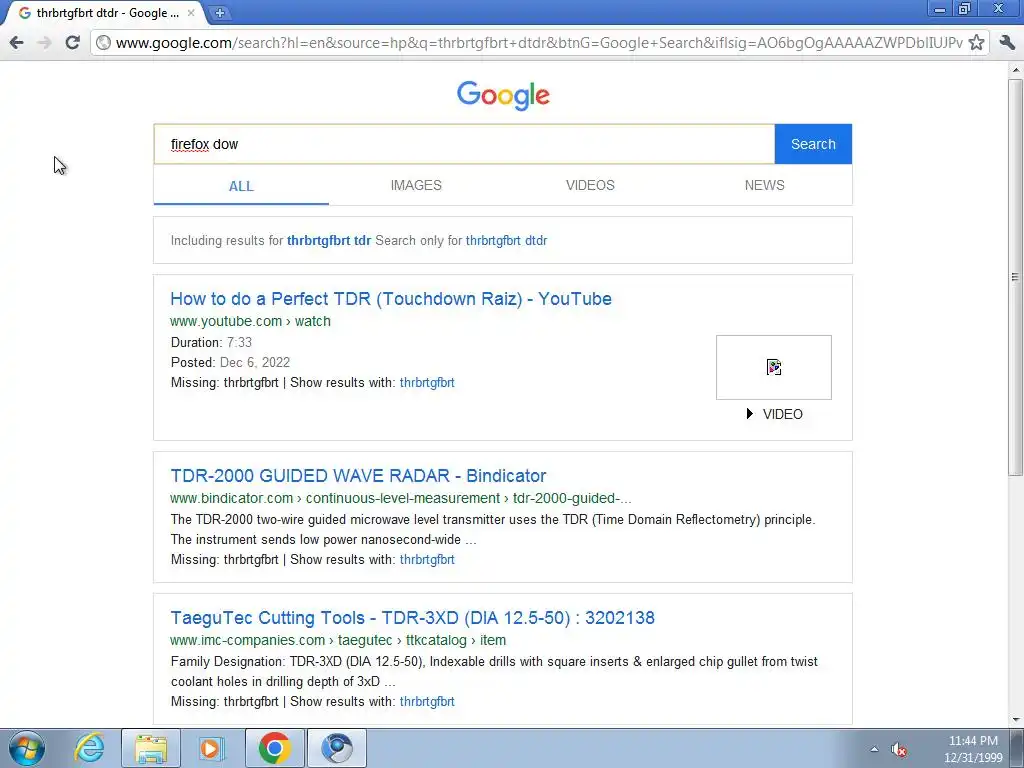Screen dimensions: 1024x768
Task: Open TaeguTec Cutting Tools TDR-3XD result
Action: tap(413, 618)
